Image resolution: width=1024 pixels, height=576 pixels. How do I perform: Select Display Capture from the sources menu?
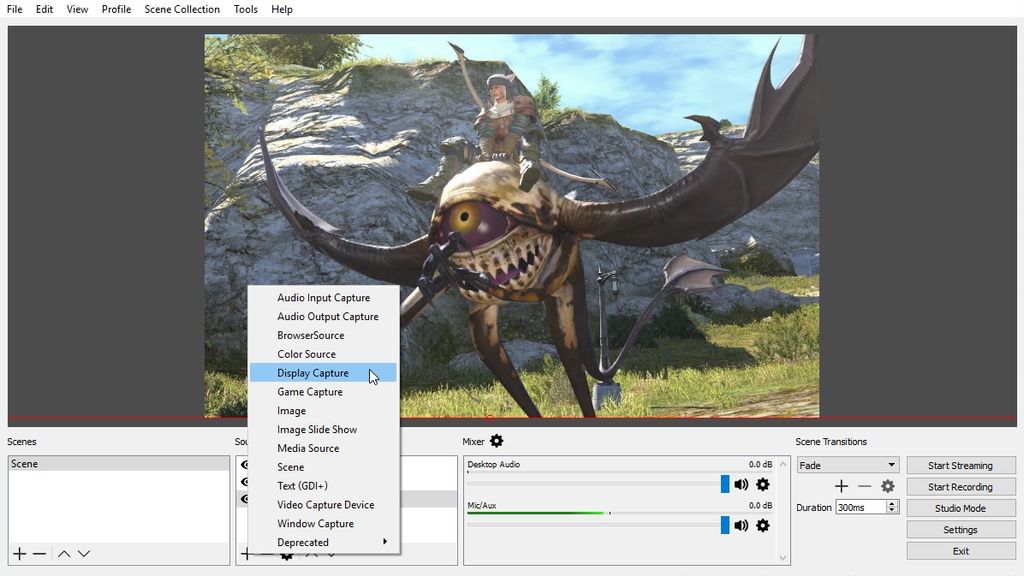[x=313, y=372]
